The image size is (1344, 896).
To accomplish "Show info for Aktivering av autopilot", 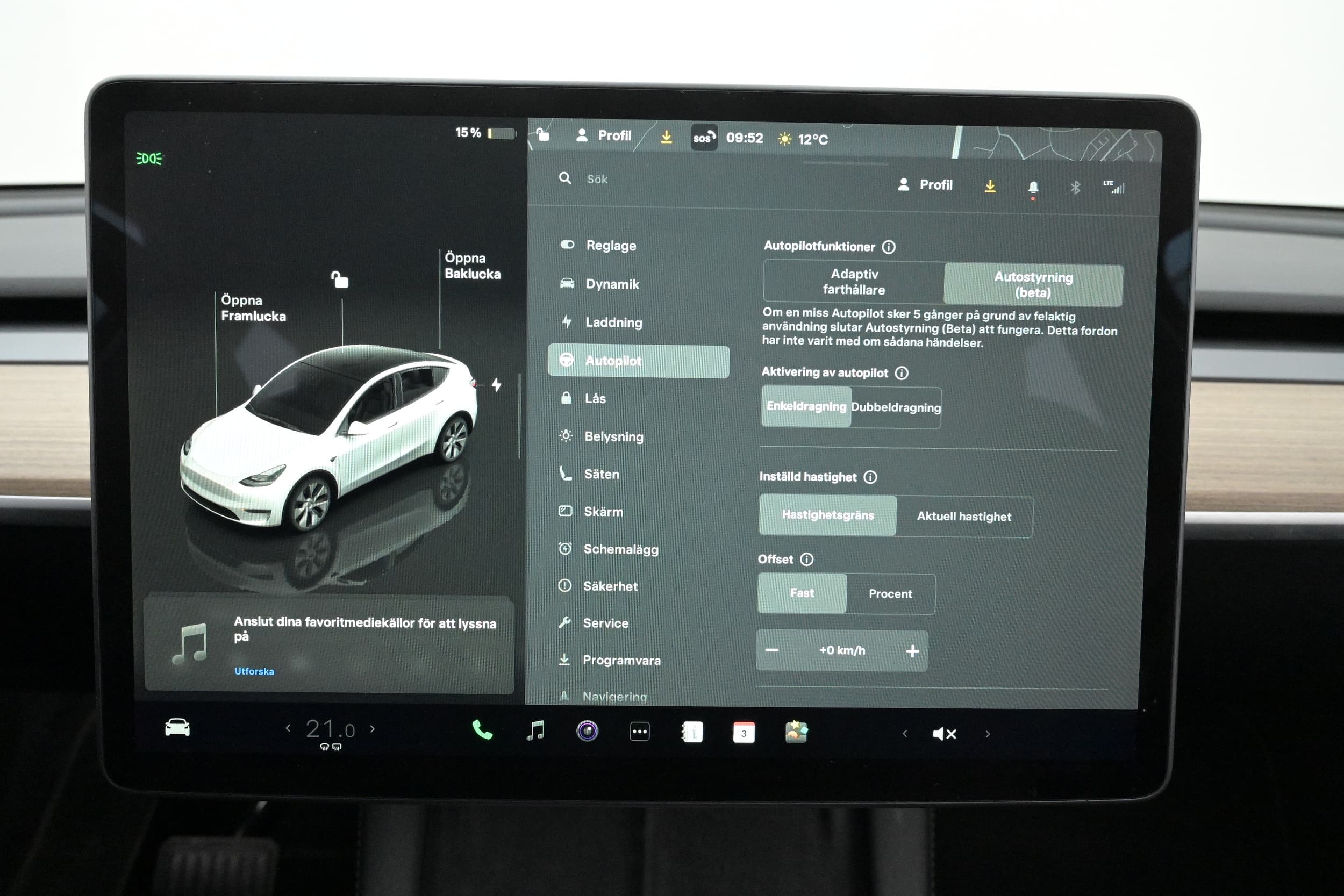I will (x=902, y=373).
